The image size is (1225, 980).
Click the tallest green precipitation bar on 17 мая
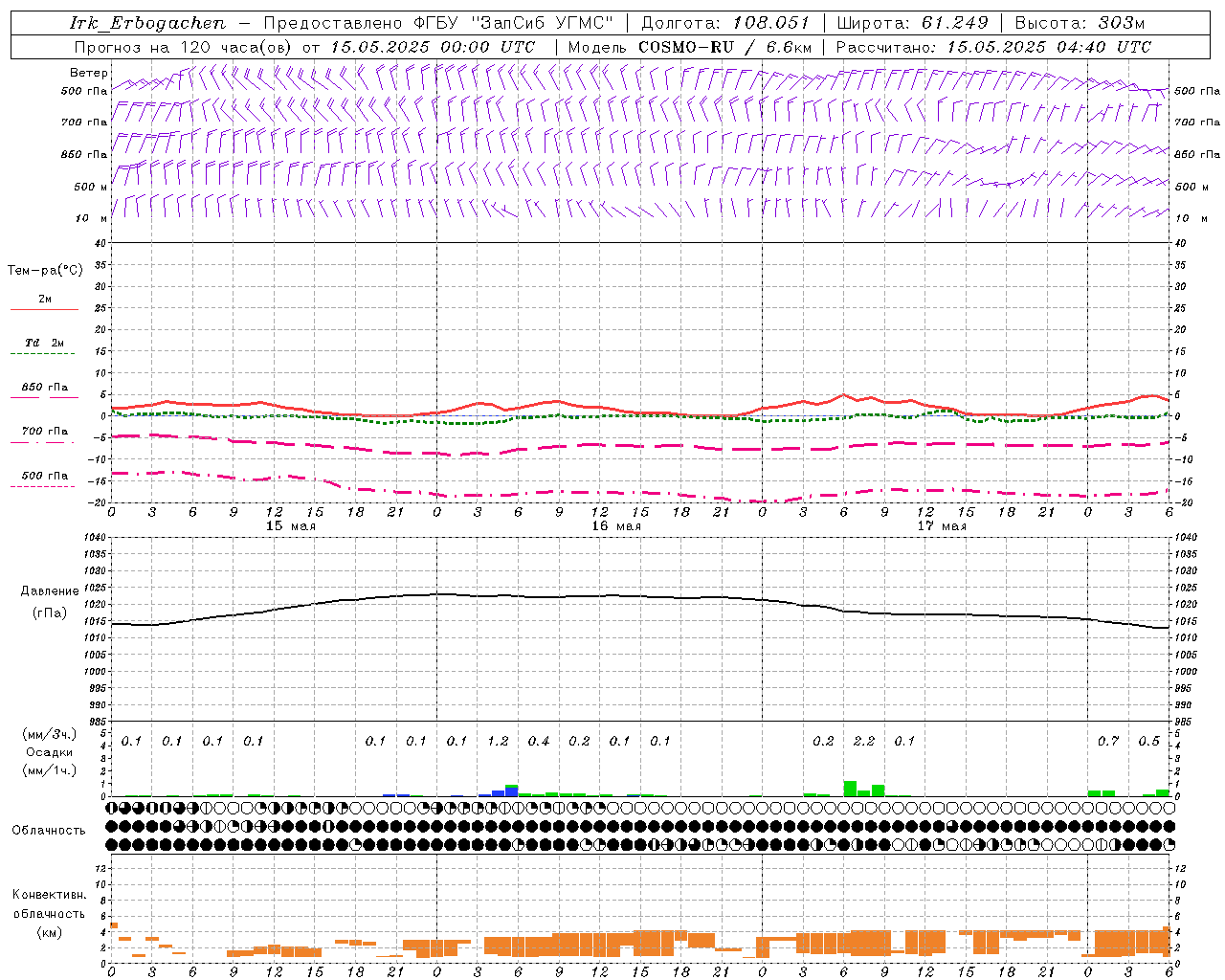(850, 789)
